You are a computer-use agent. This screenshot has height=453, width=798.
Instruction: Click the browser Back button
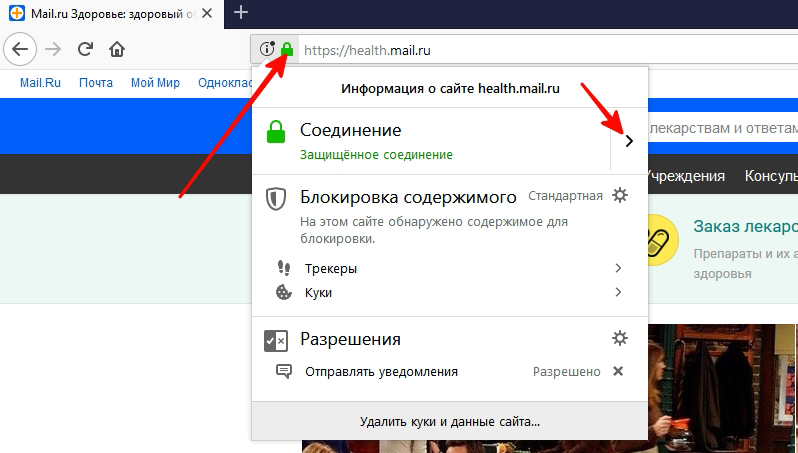(20, 49)
